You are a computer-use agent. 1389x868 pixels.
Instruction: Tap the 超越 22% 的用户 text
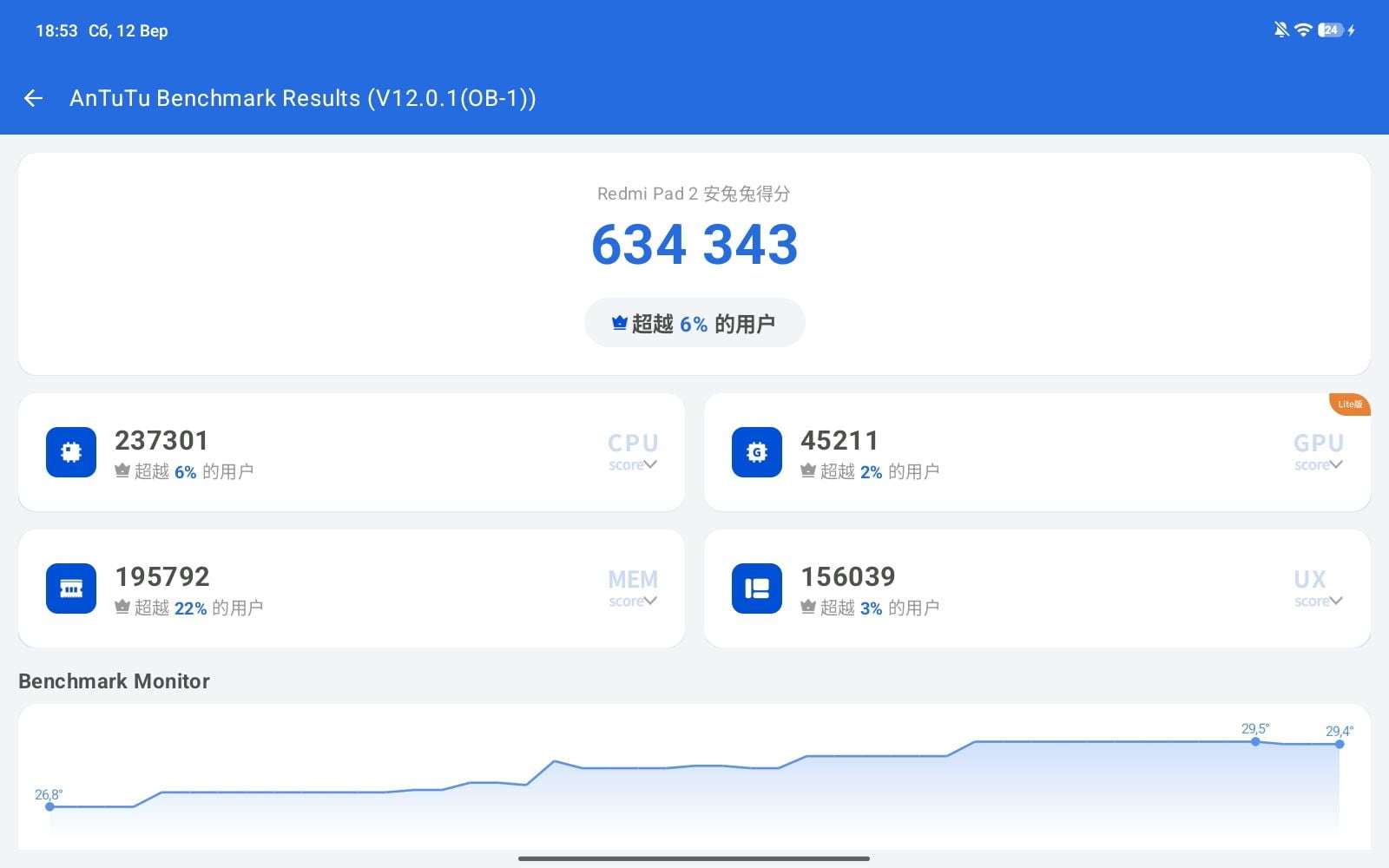(x=199, y=608)
